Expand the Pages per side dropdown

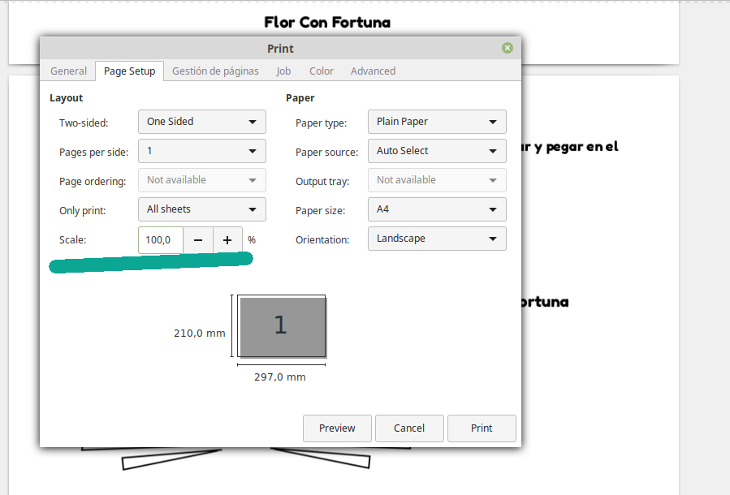tap(201, 151)
